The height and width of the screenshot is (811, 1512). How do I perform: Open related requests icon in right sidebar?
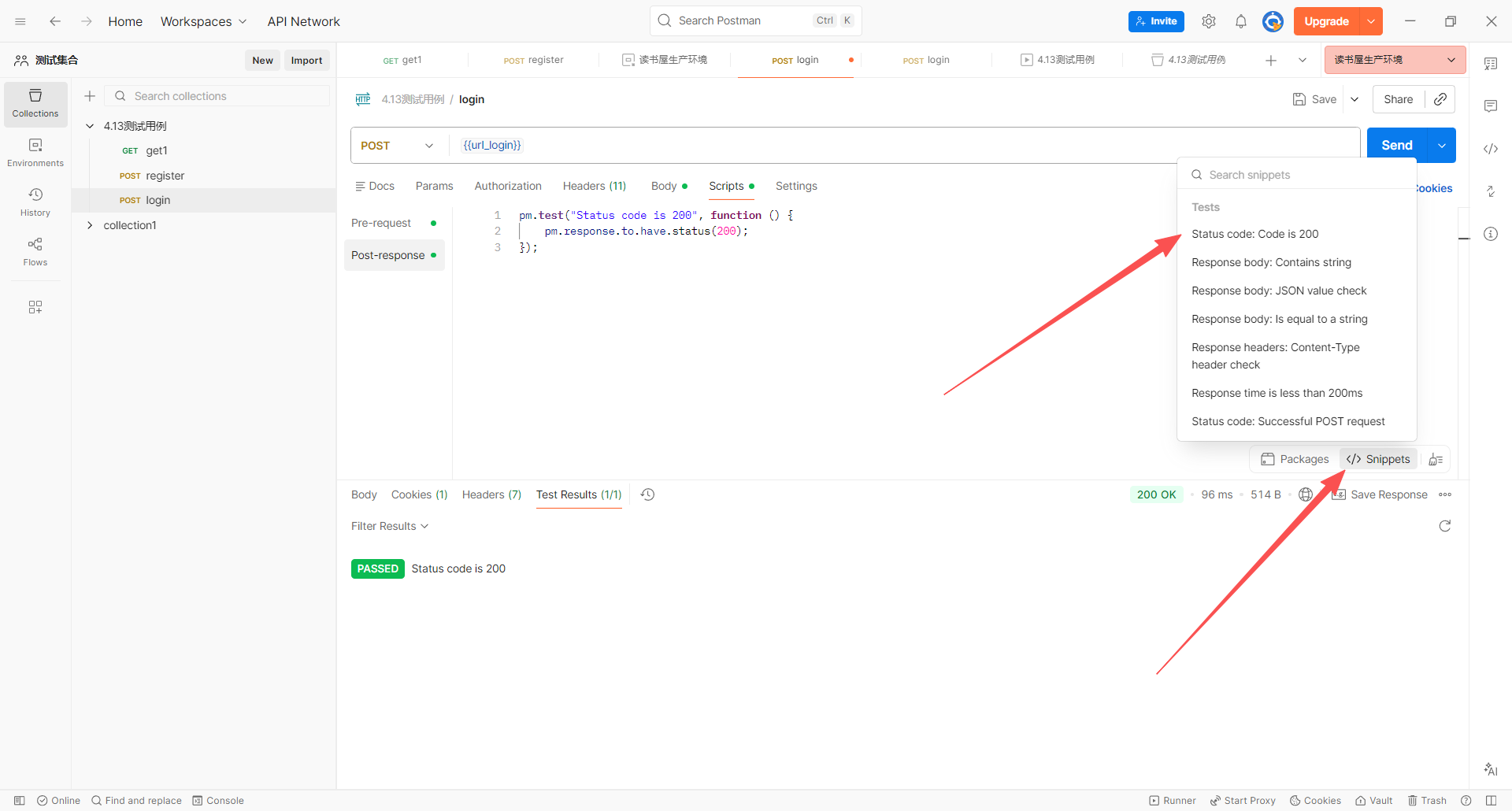tap(1491, 191)
